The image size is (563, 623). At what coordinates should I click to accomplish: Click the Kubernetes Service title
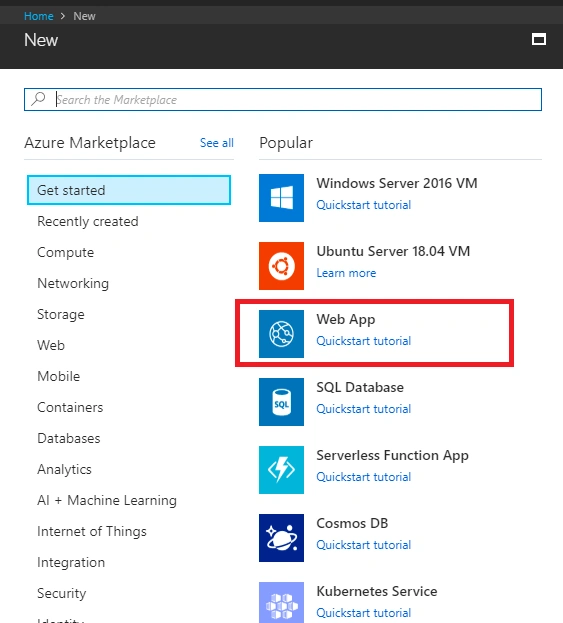[377, 591]
